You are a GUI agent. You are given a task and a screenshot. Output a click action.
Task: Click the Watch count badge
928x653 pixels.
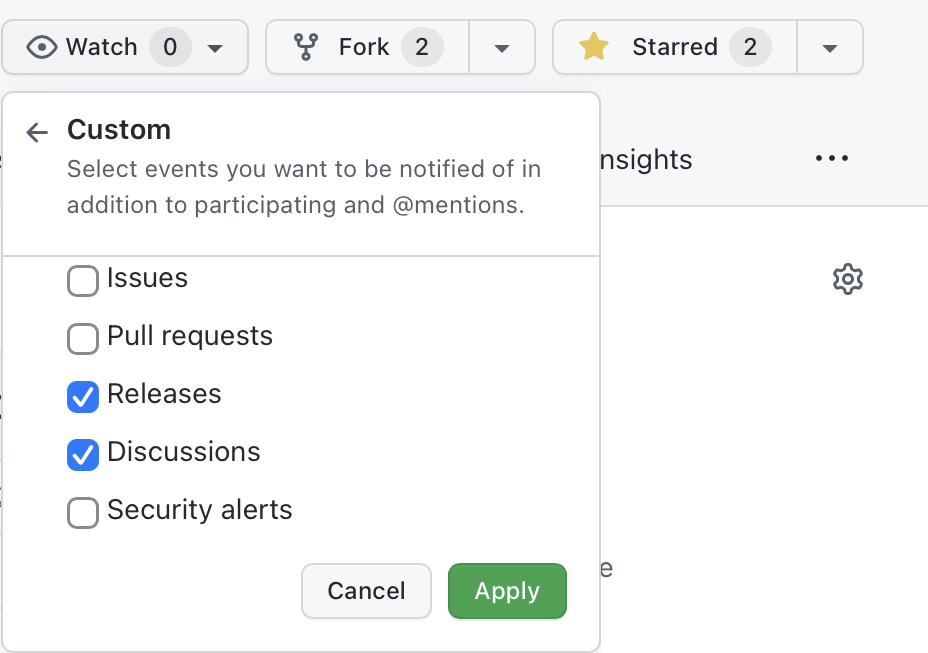tap(170, 47)
